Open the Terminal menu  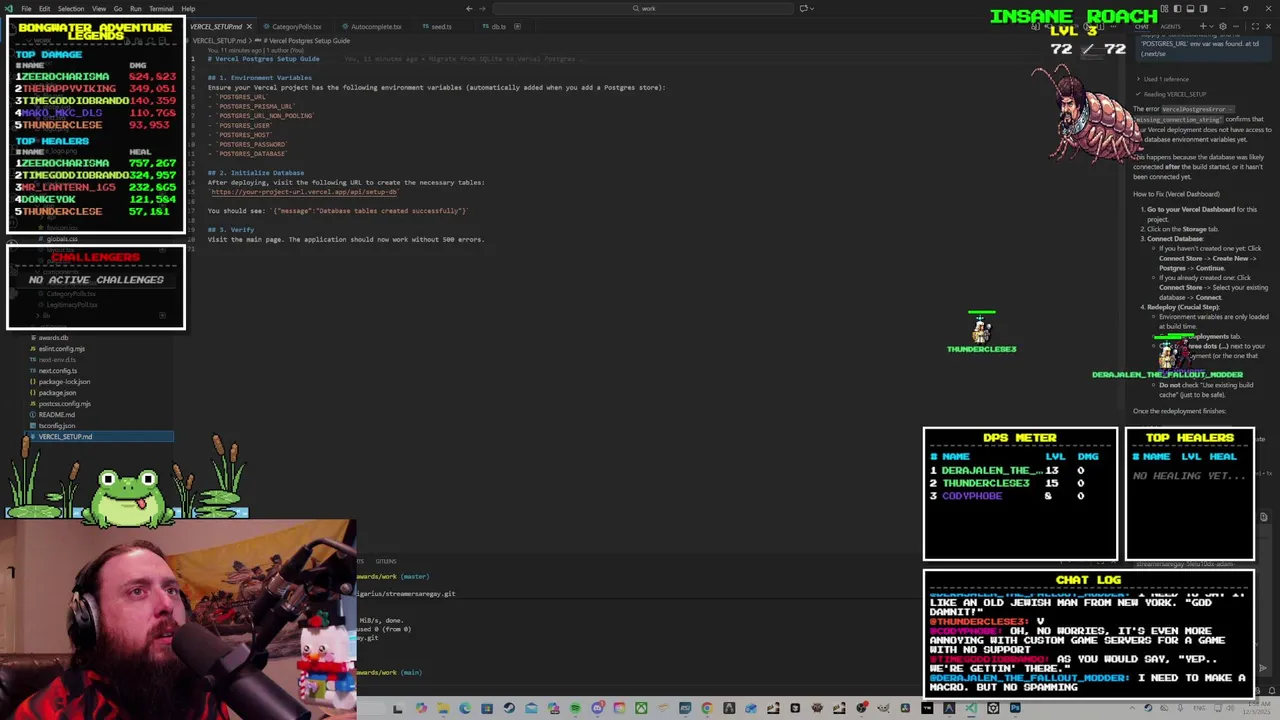[x=161, y=8]
